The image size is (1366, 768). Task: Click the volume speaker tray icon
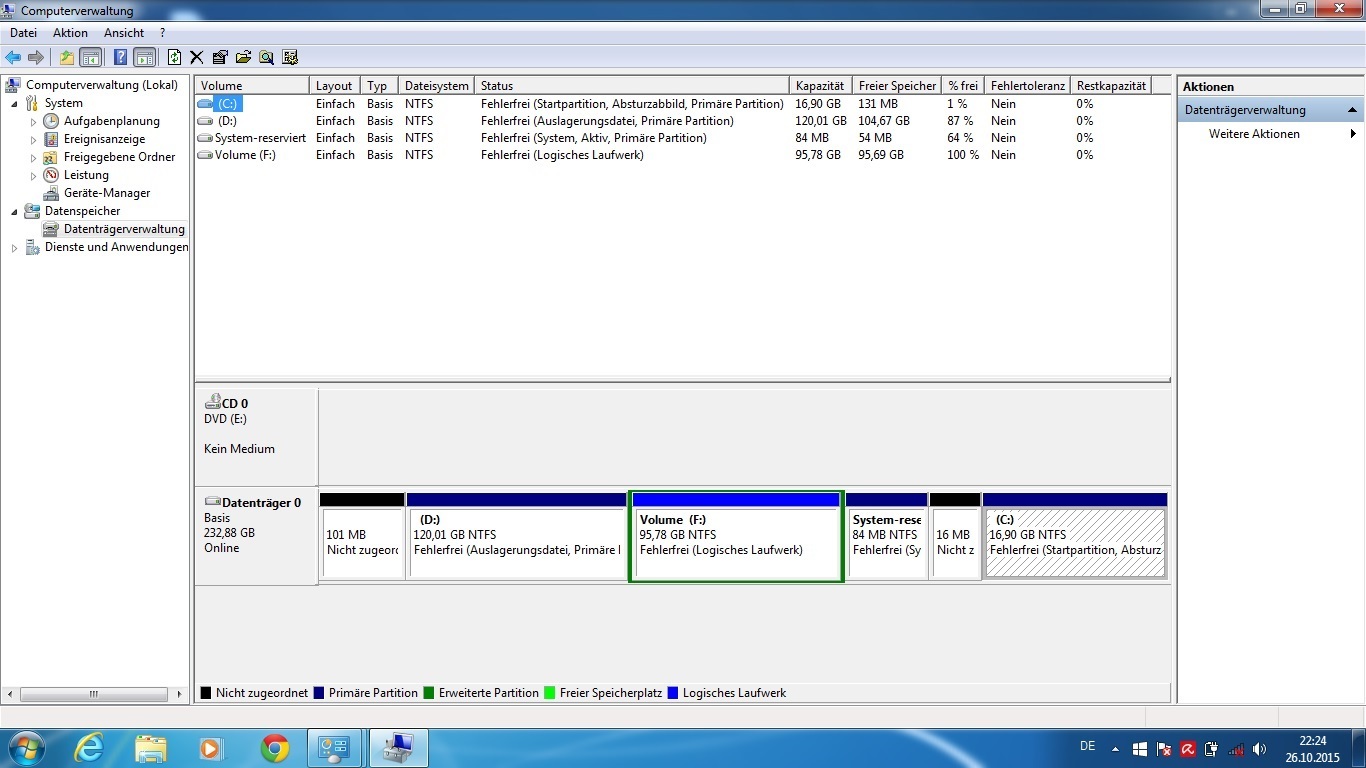[x=1259, y=749]
